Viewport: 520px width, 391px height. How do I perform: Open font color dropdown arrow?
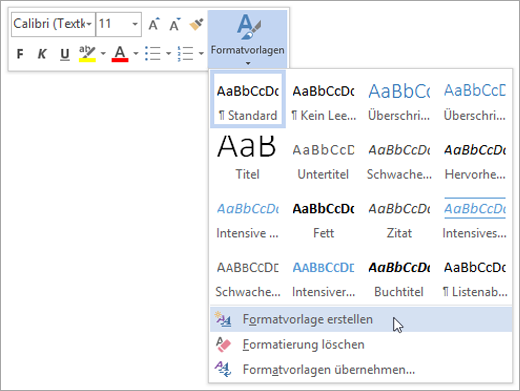pos(135,54)
